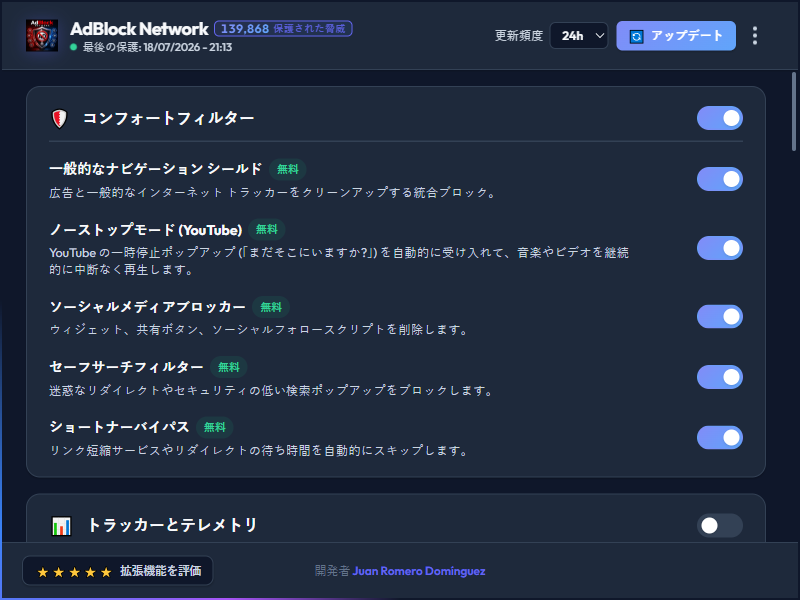Screen dimensions: 800x600
Task: Click the ショートナーバイパス title
Action: [119, 427]
